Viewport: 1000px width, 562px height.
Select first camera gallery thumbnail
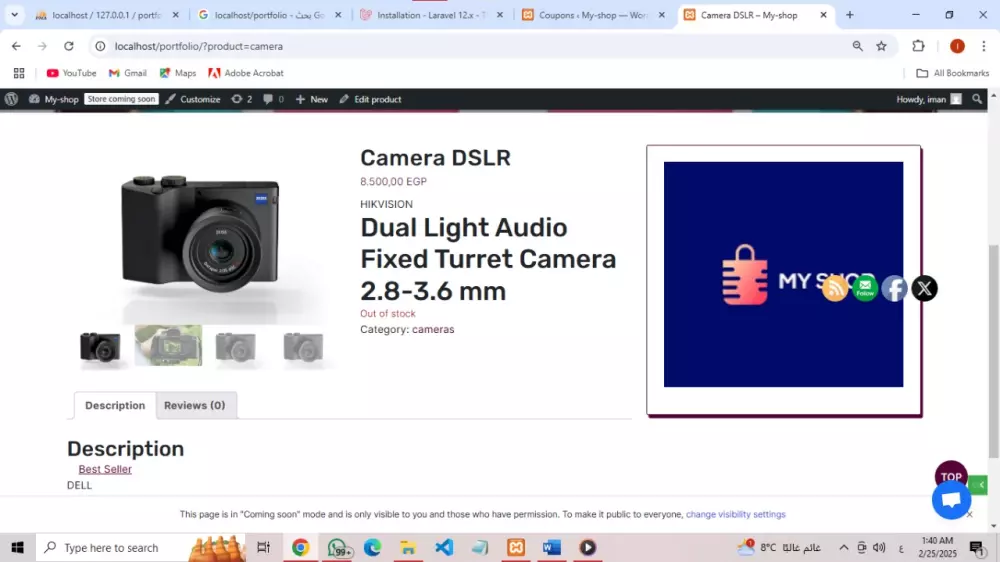pos(100,347)
